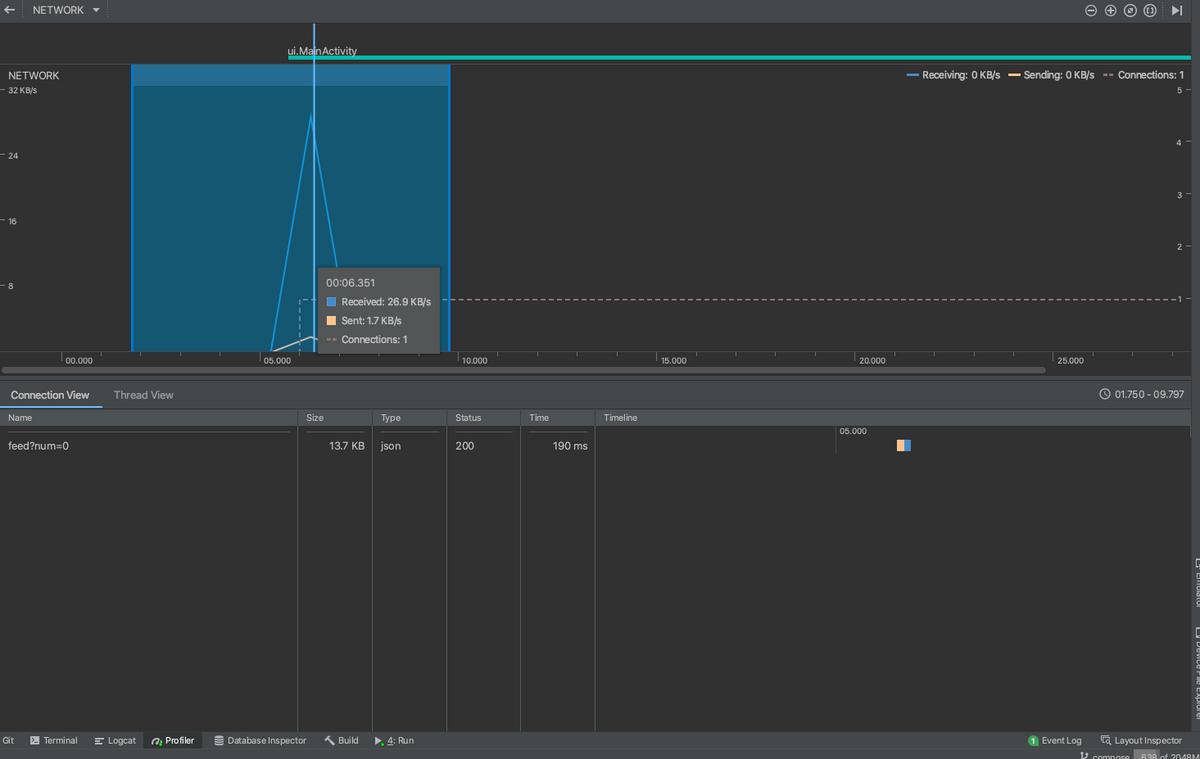Open the Logcat tool window

pyautogui.click(x=115, y=741)
